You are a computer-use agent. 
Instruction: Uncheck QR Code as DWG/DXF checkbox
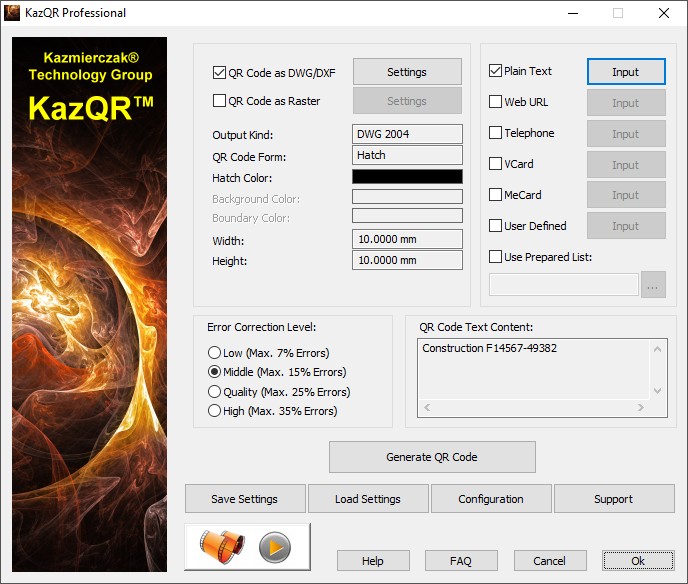[x=219, y=72]
